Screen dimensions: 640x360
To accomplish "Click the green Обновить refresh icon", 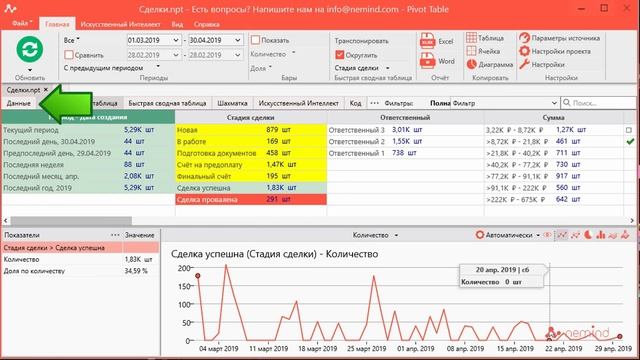I will (29, 49).
